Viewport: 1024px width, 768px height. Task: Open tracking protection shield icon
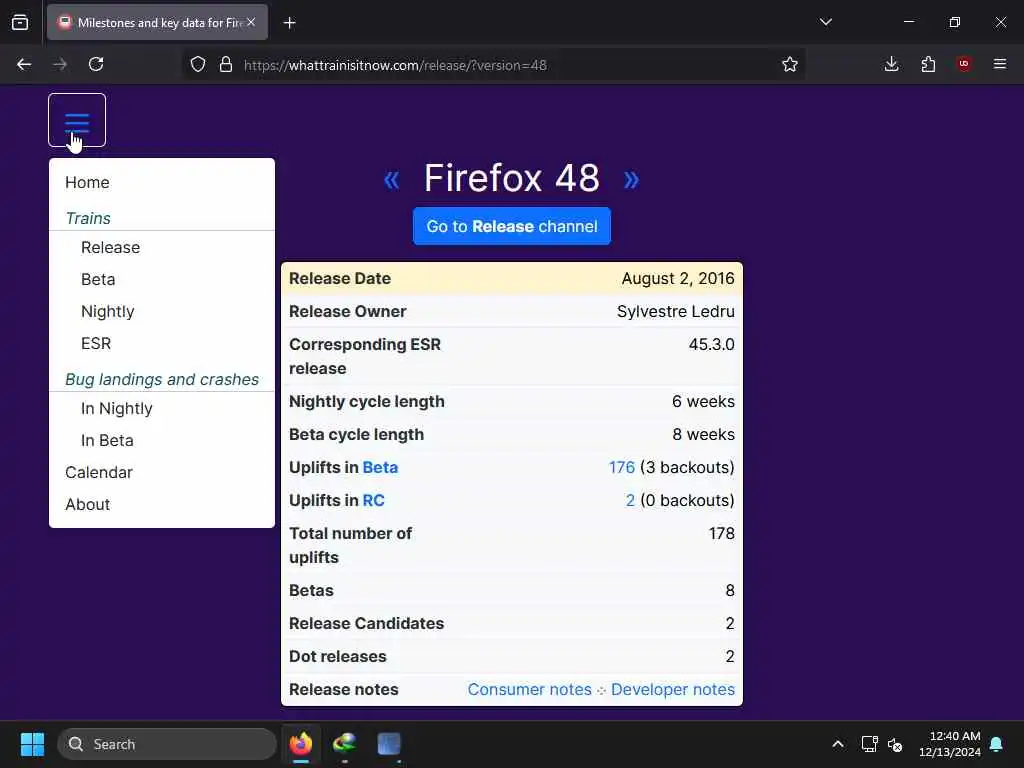pyautogui.click(x=198, y=65)
